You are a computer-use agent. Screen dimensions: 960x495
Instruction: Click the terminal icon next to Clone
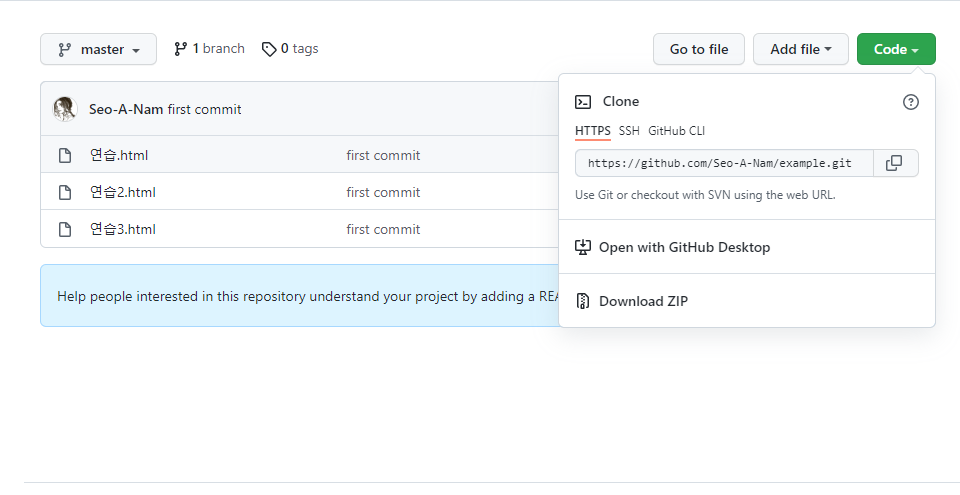pos(583,102)
